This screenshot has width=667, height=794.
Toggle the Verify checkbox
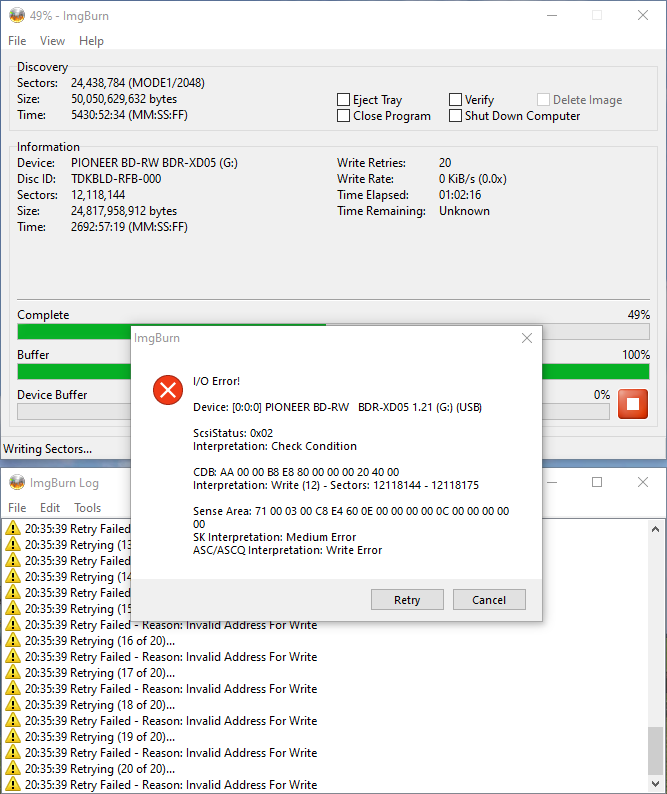tap(455, 100)
